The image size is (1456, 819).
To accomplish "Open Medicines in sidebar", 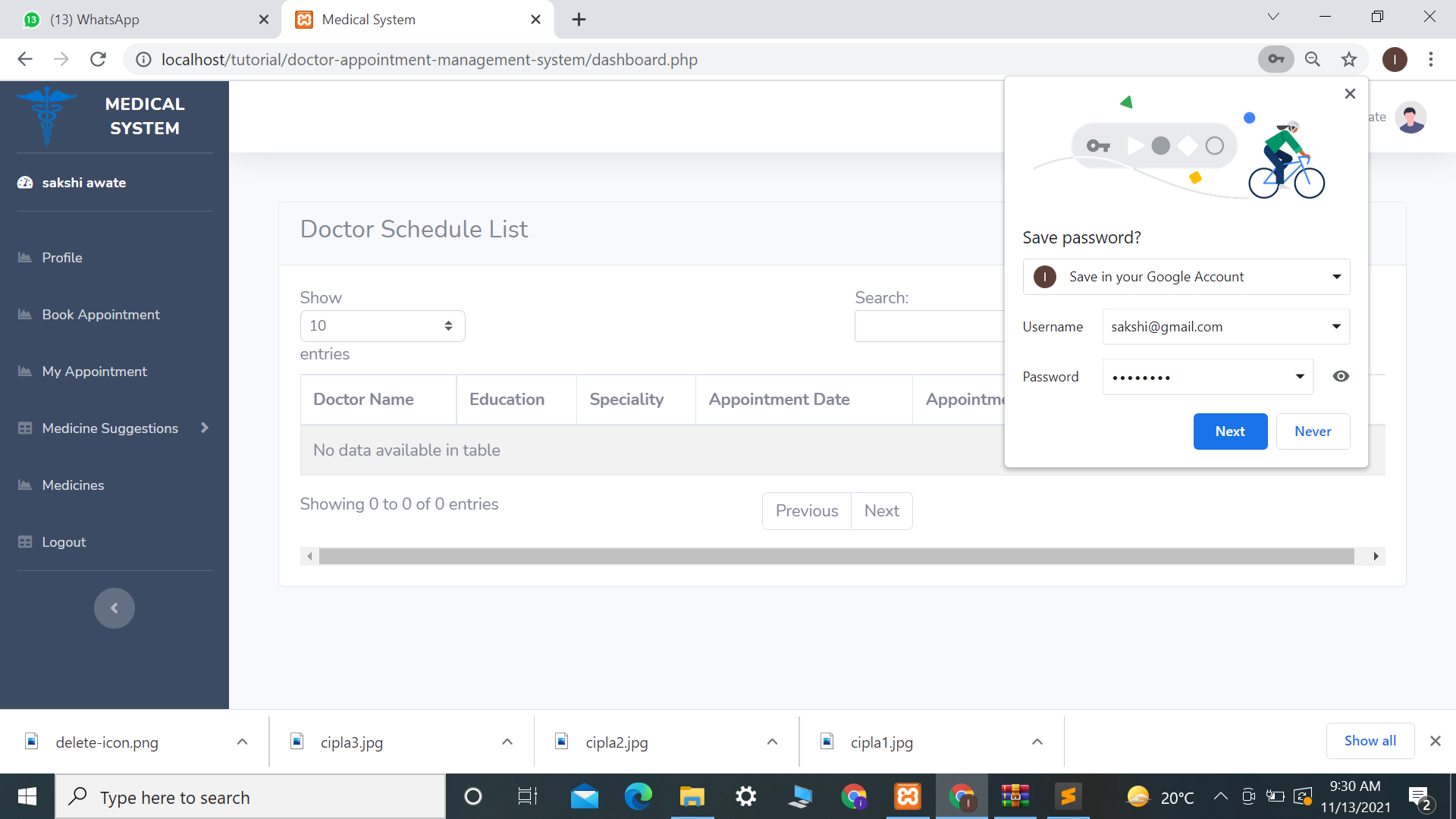I will coord(73,485).
